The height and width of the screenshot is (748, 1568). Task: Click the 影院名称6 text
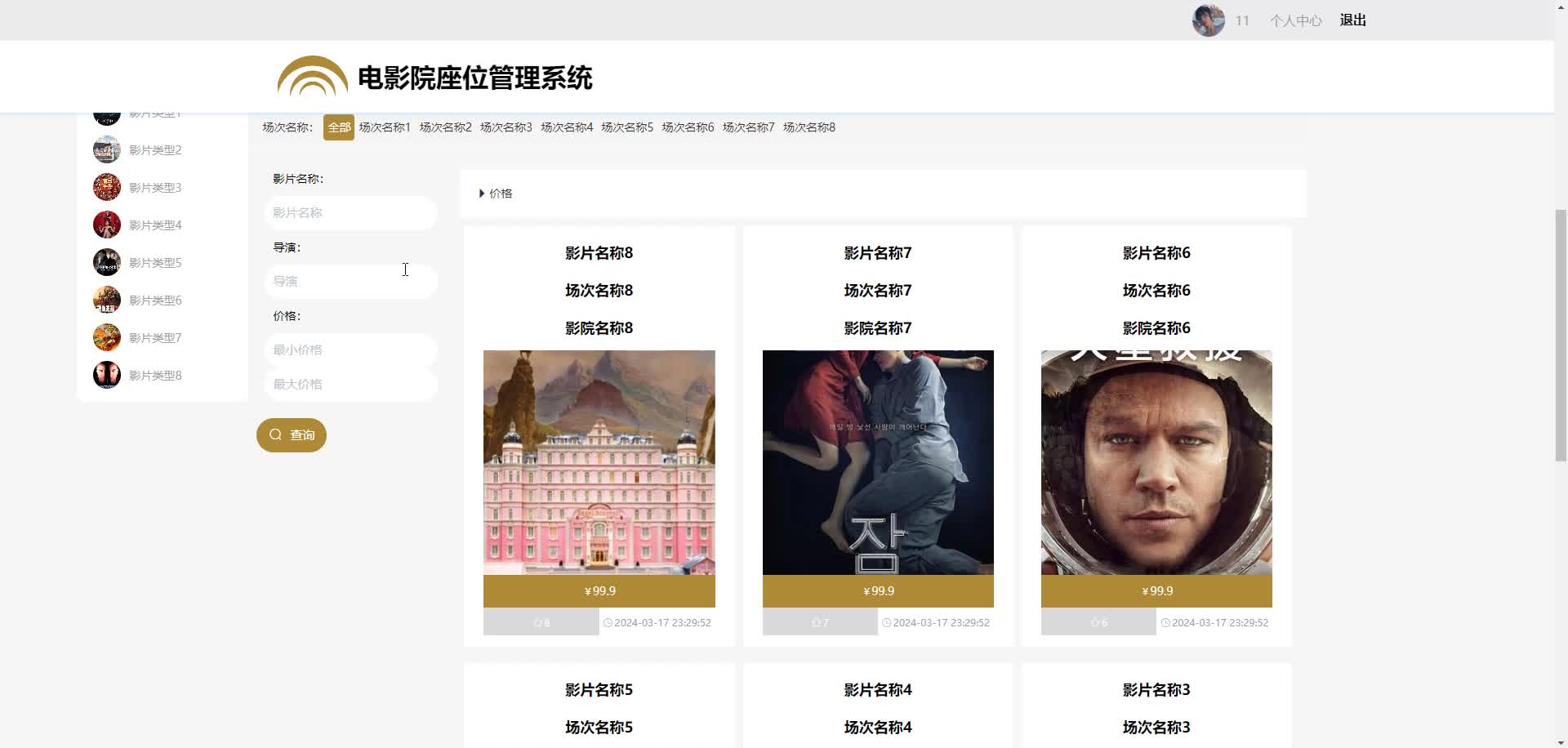[x=1156, y=328]
